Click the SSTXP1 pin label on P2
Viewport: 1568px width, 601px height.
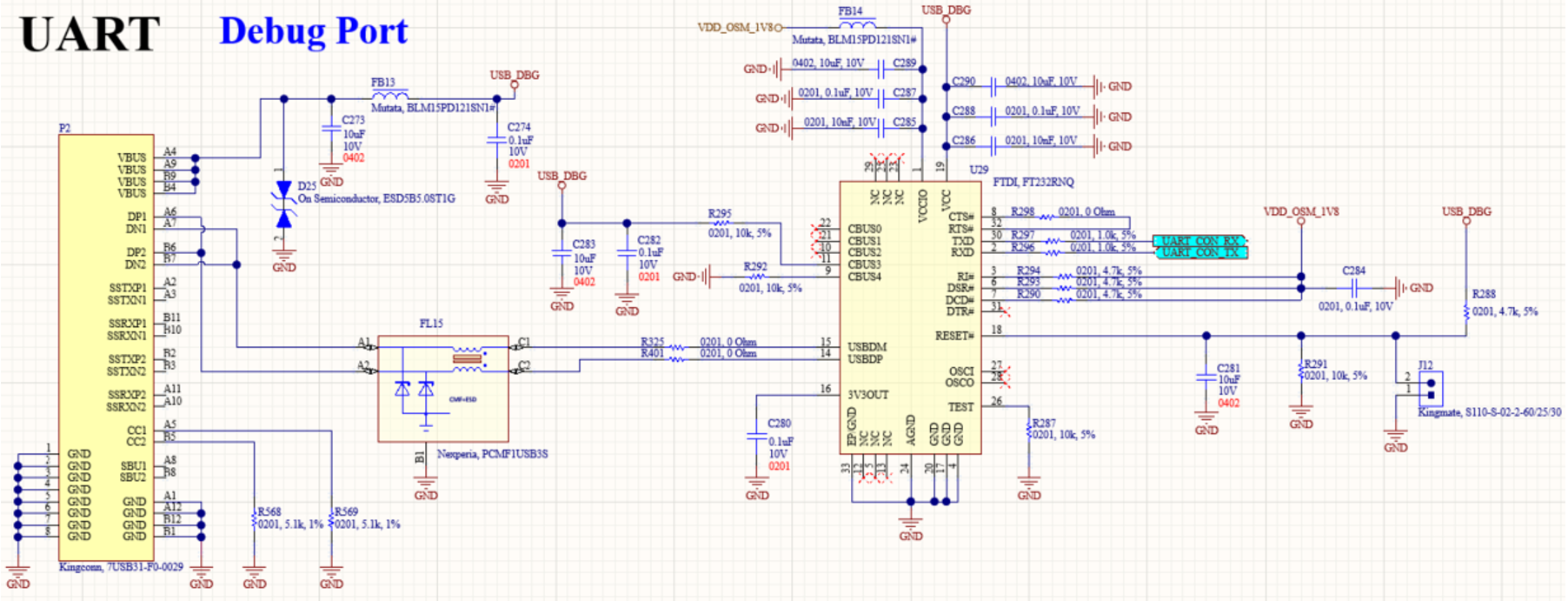click(x=128, y=288)
